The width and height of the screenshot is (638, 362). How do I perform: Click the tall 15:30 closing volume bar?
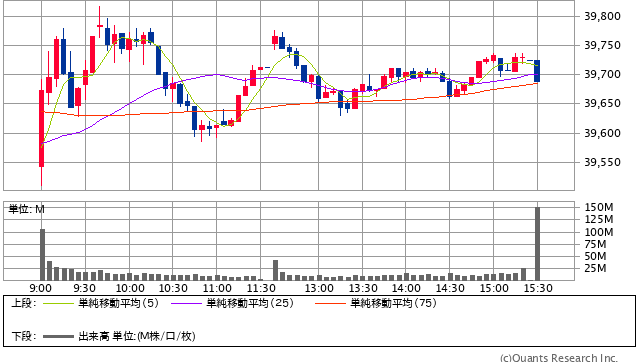[x=537, y=244]
